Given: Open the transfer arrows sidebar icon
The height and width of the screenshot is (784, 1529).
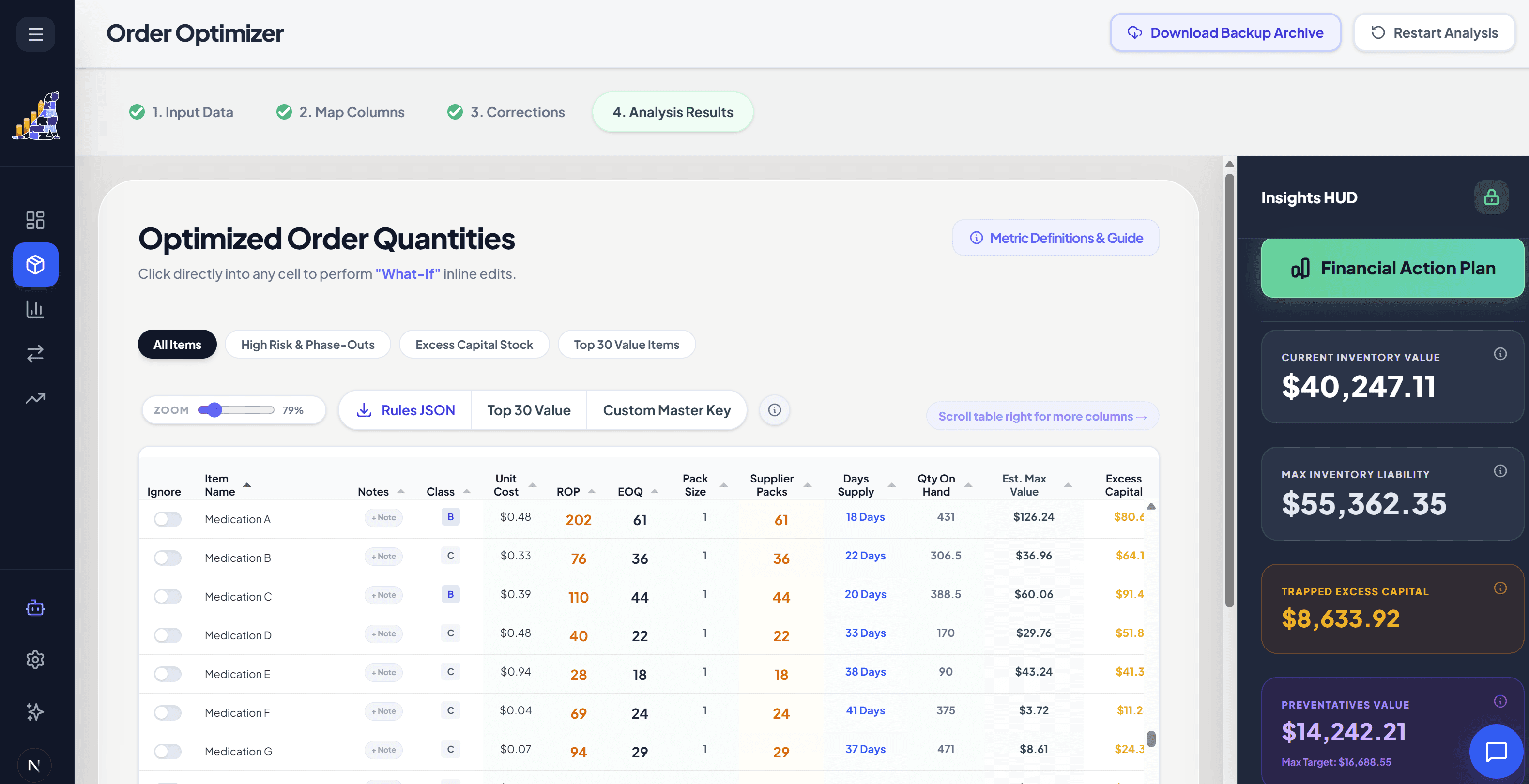Looking at the screenshot, I should pos(35,354).
